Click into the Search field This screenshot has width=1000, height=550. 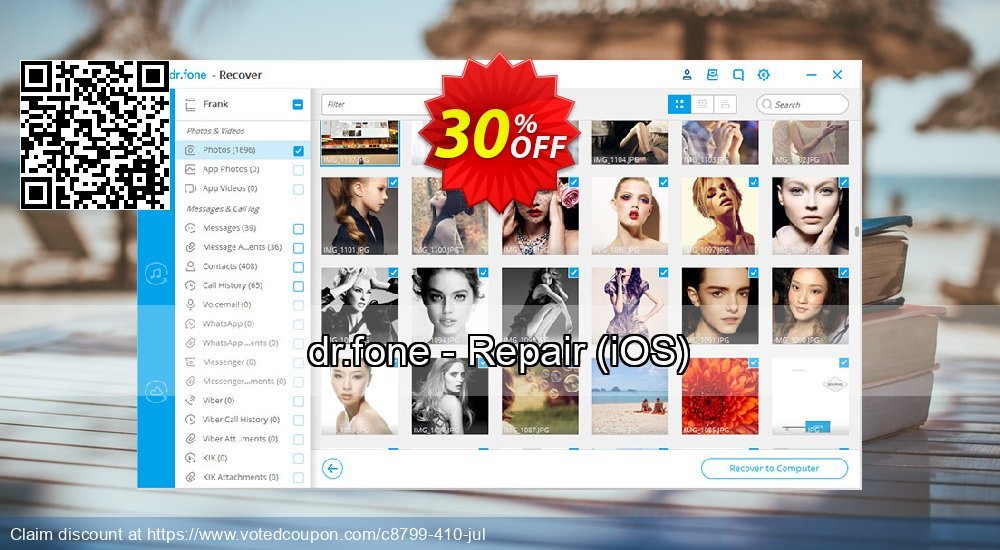pos(802,104)
